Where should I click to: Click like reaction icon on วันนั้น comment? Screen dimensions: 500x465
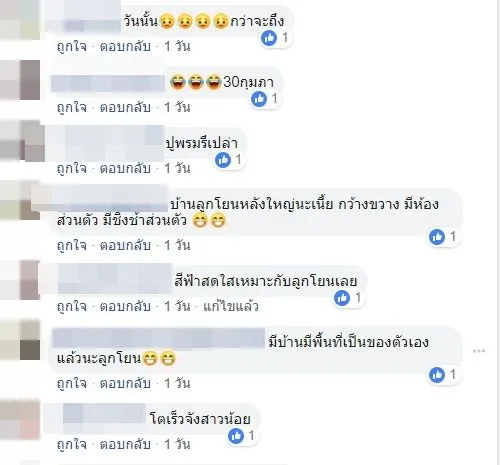coord(269,38)
